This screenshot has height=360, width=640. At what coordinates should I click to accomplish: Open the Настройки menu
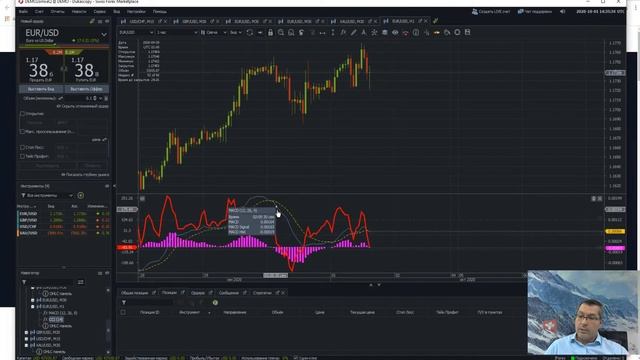[136, 11]
